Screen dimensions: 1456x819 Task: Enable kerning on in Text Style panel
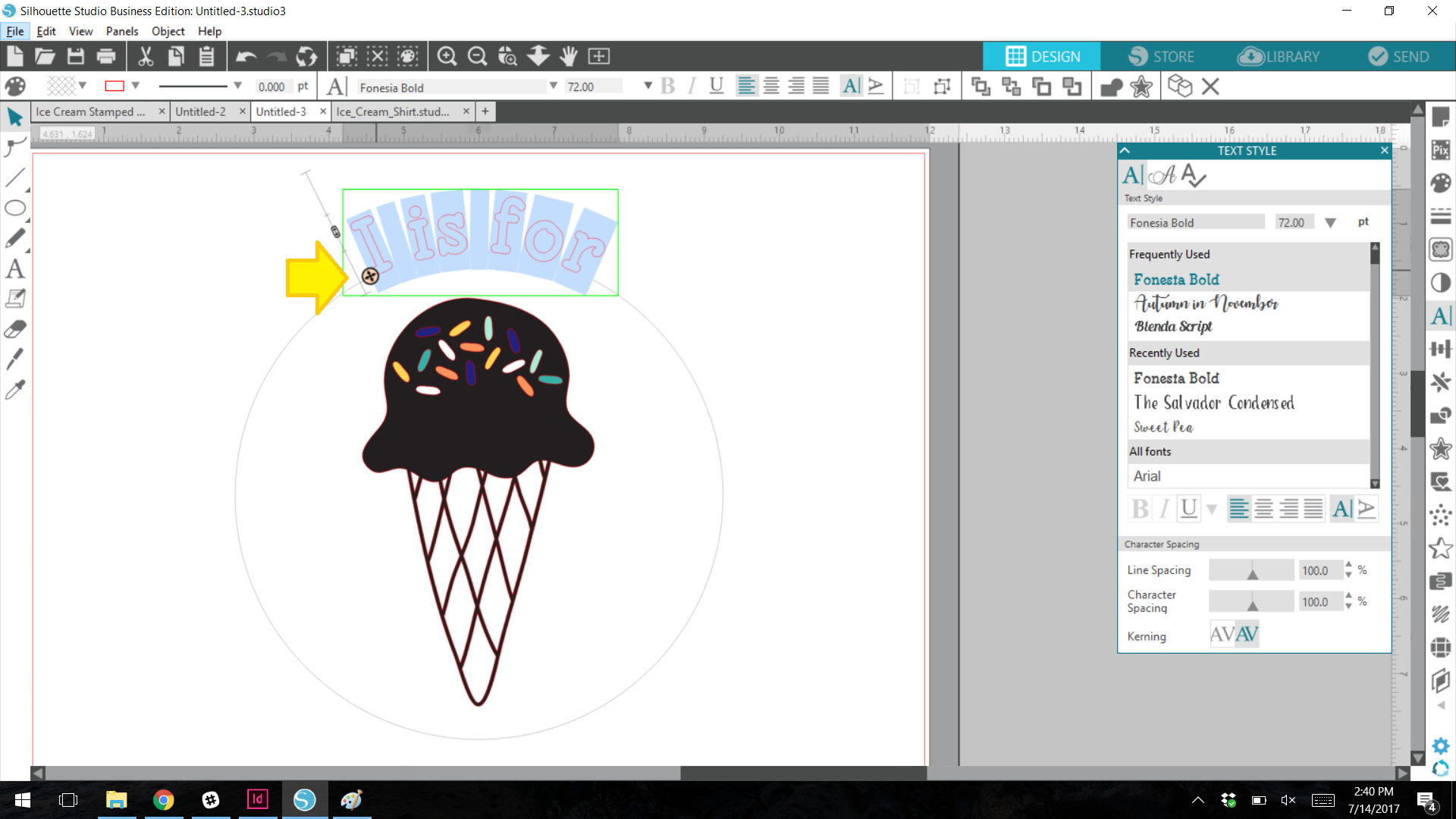1247,634
